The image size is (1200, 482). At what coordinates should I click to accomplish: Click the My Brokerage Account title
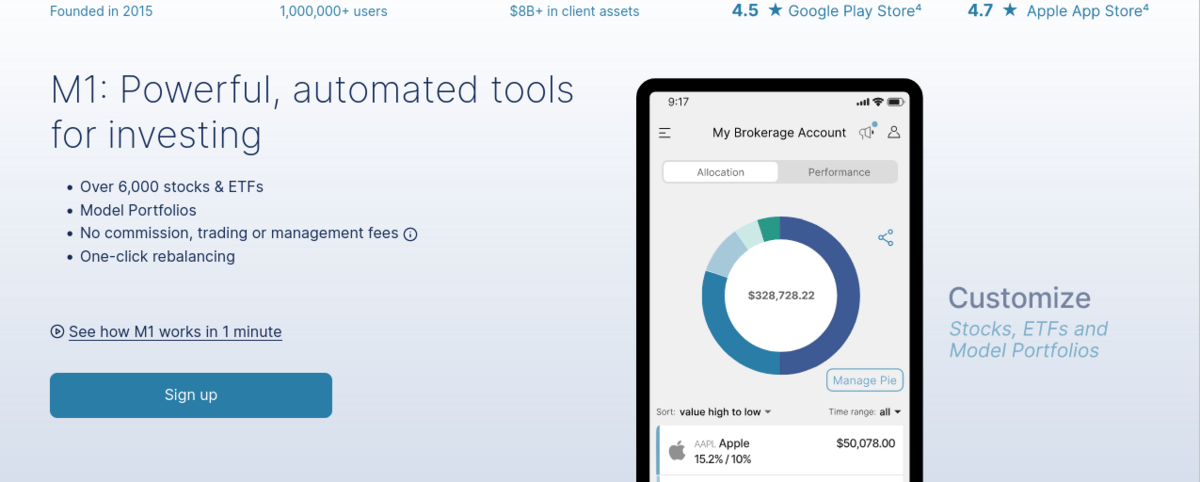(x=779, y=132)
